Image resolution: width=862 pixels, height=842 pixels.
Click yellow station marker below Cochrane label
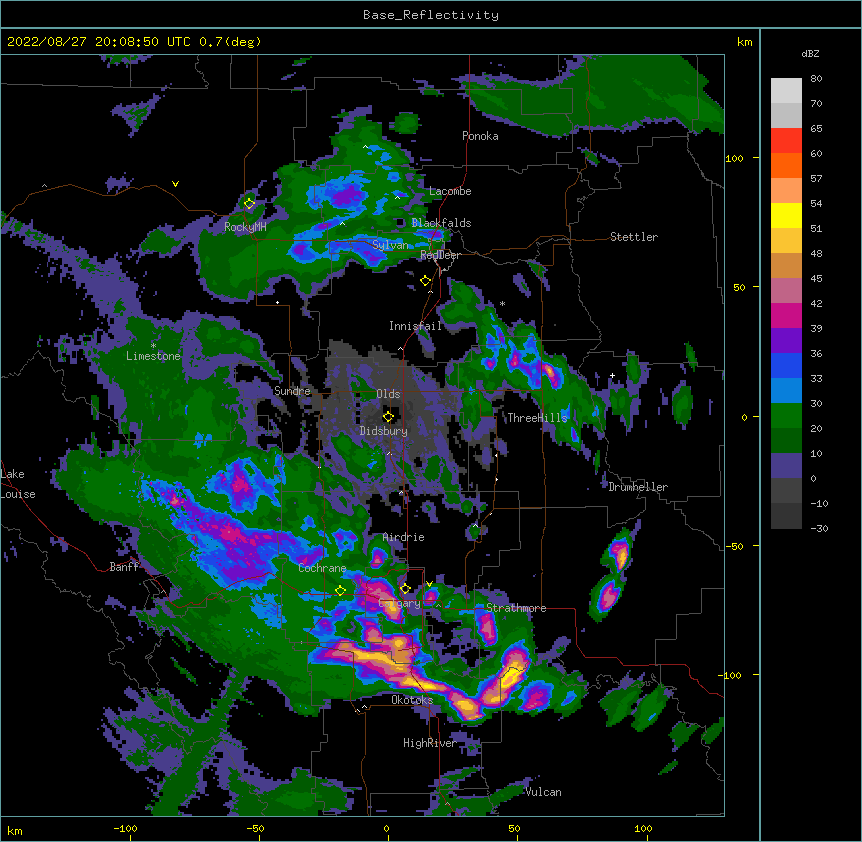[340, 591]
